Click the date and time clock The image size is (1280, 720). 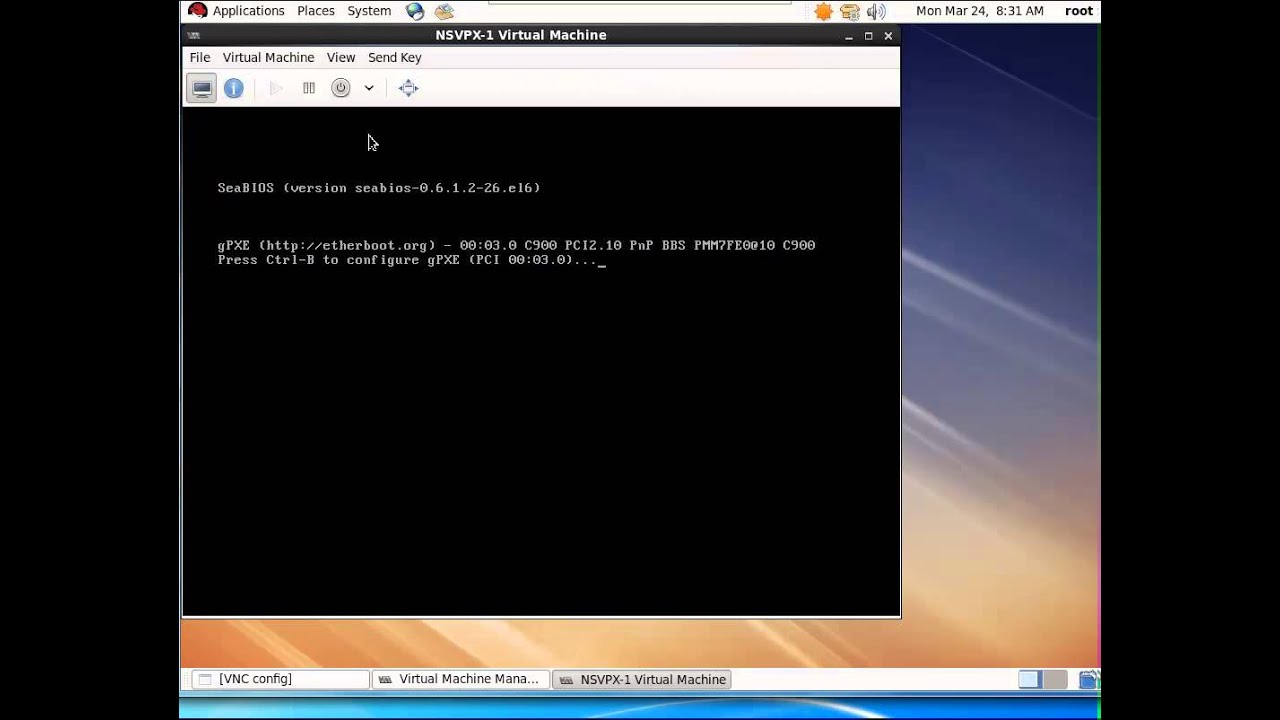click(980, 11)
